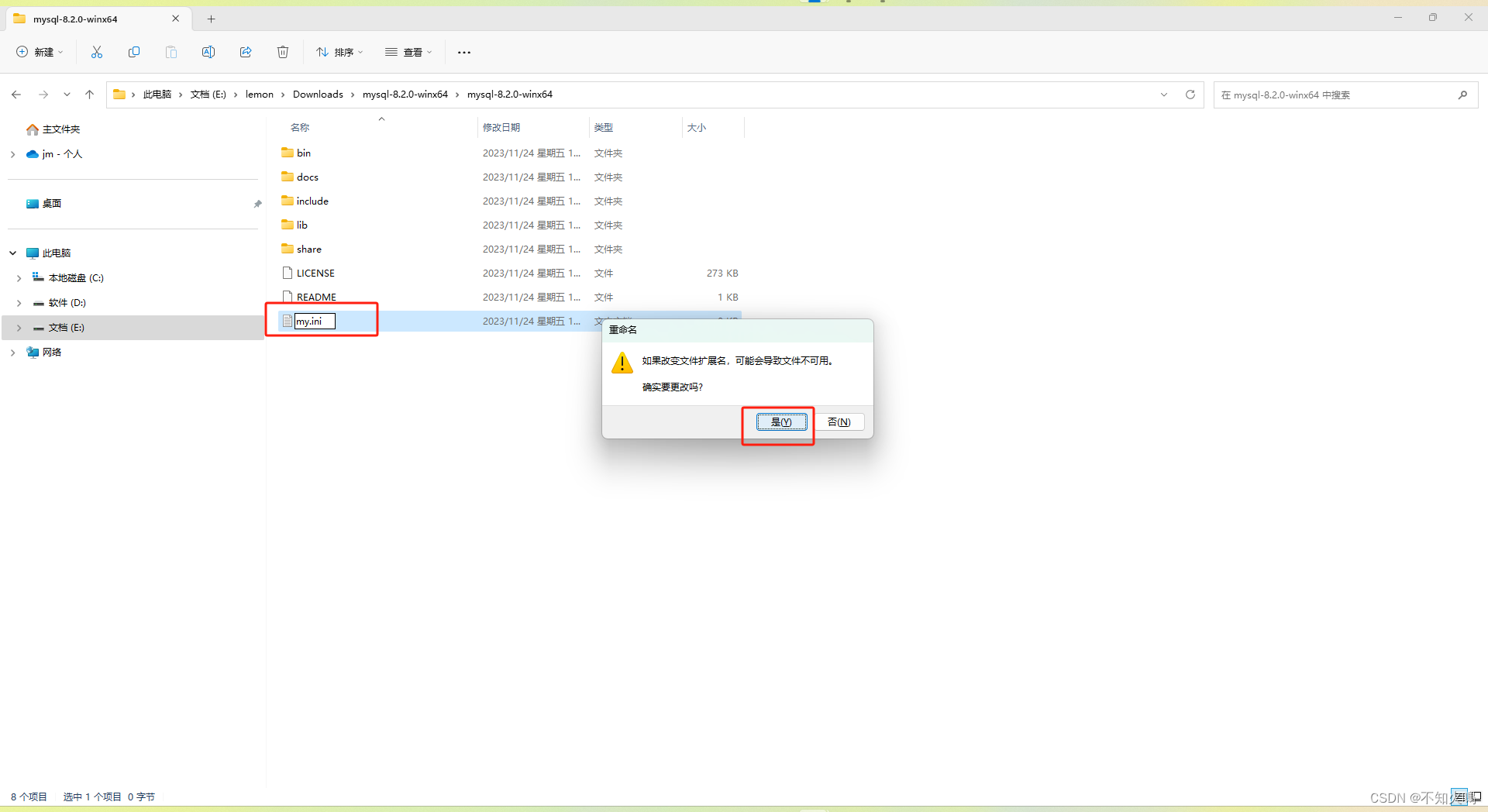The height and width of the screenshot is (812, 1488).
Task: Go forward with the right arrow button
Action: coord(43,95)
